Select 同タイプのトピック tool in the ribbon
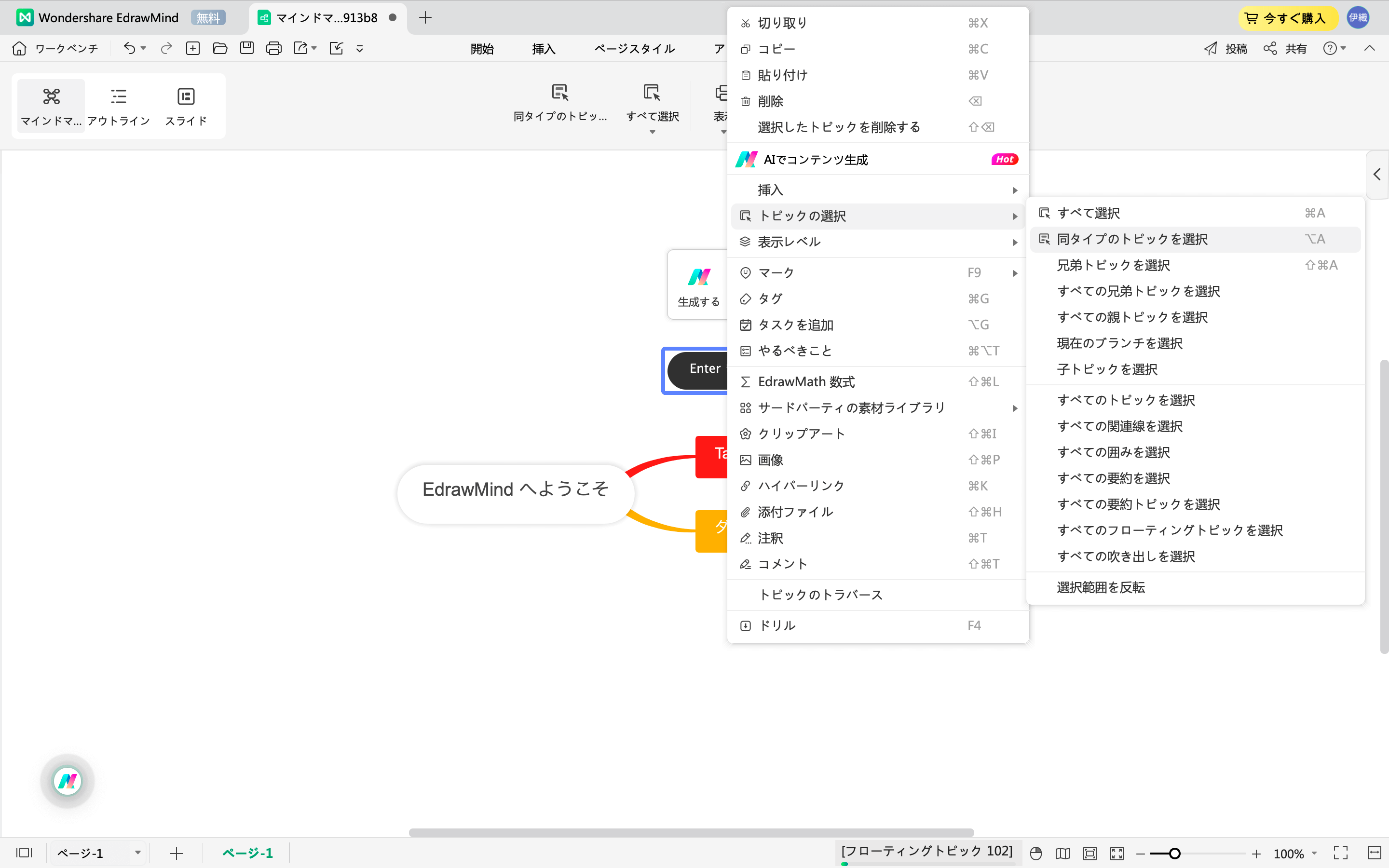This screenshot has width=1389, height=868. tap(559, 103)
